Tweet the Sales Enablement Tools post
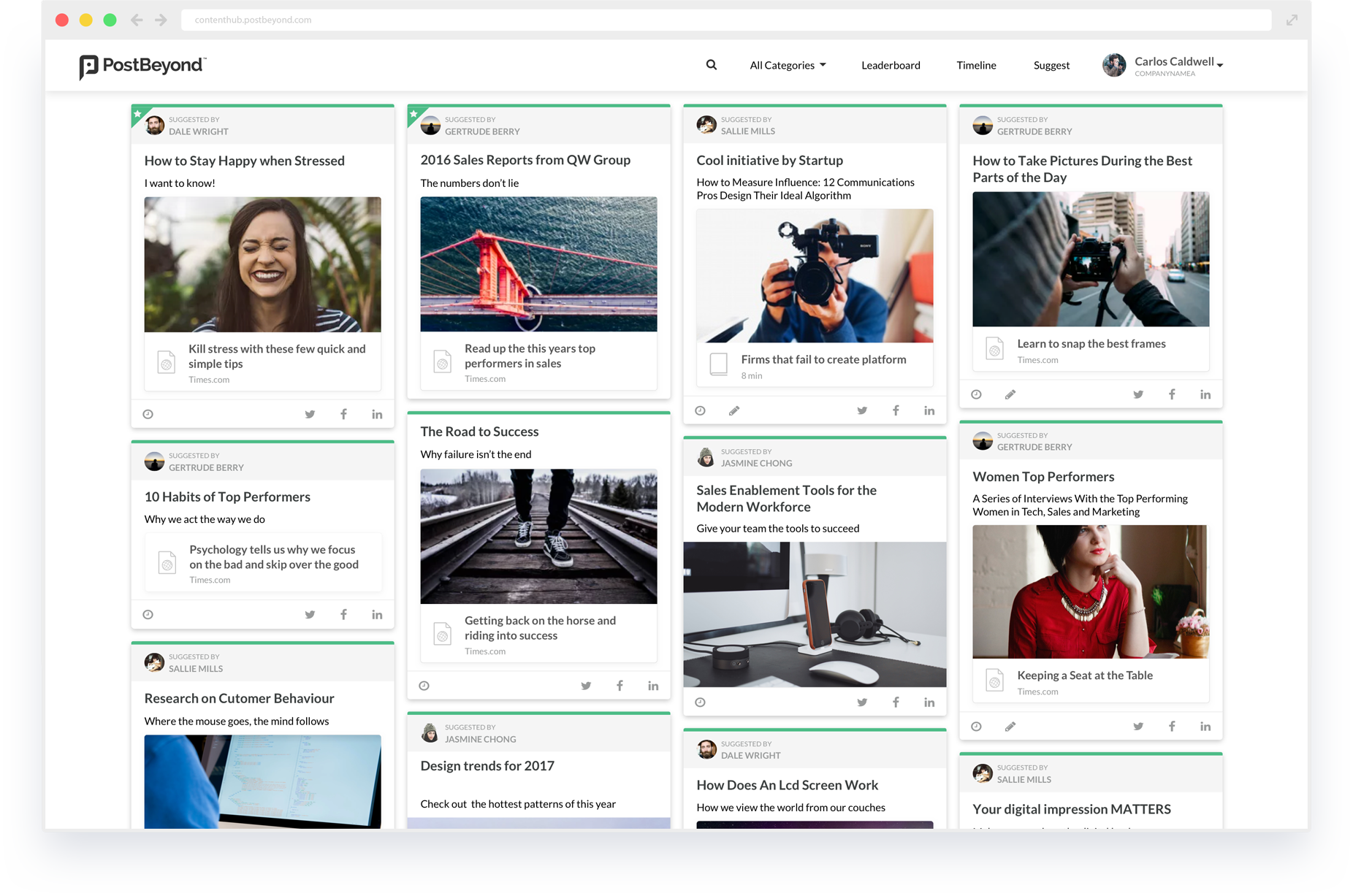Viewport: 1353px width, 896px height. (862, 702)
